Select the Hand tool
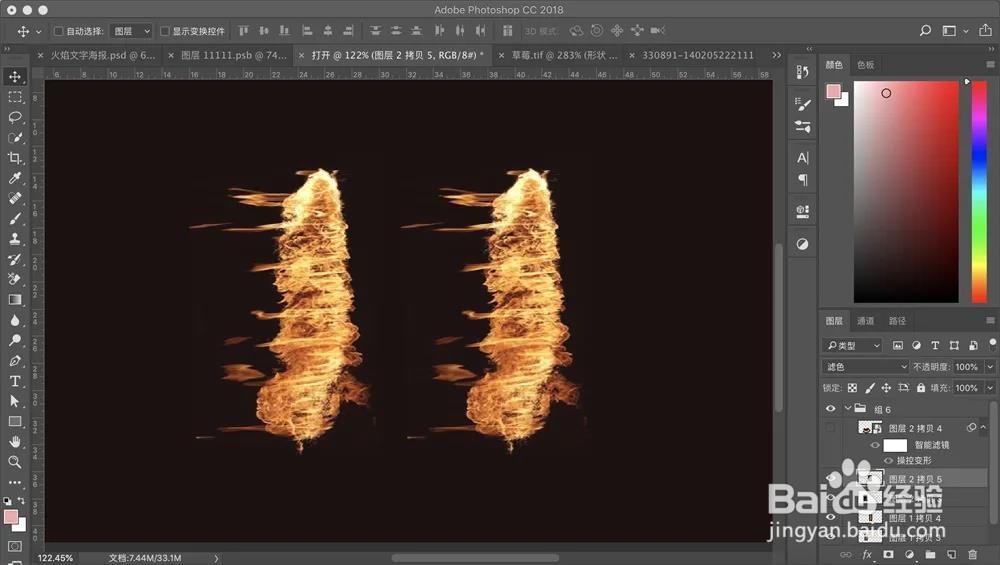 click(x=15, y=442)
